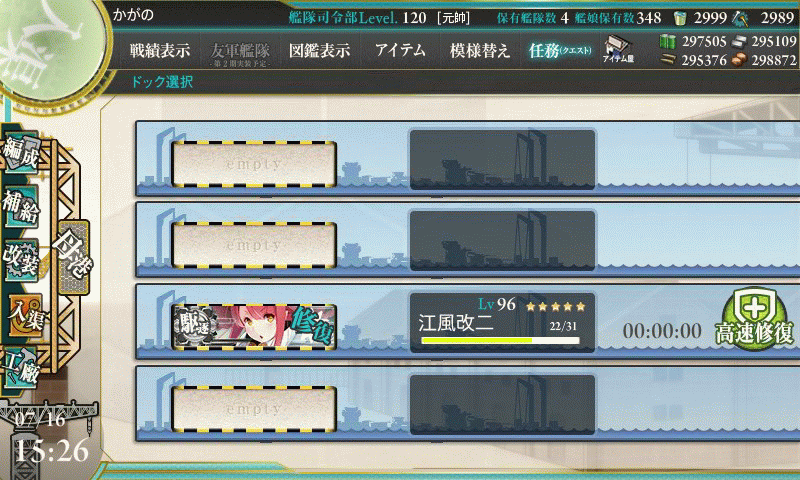Screen dimensions: 800x480
Task: Use 高速修復 instant repair bucket
Action: [754, 320]
